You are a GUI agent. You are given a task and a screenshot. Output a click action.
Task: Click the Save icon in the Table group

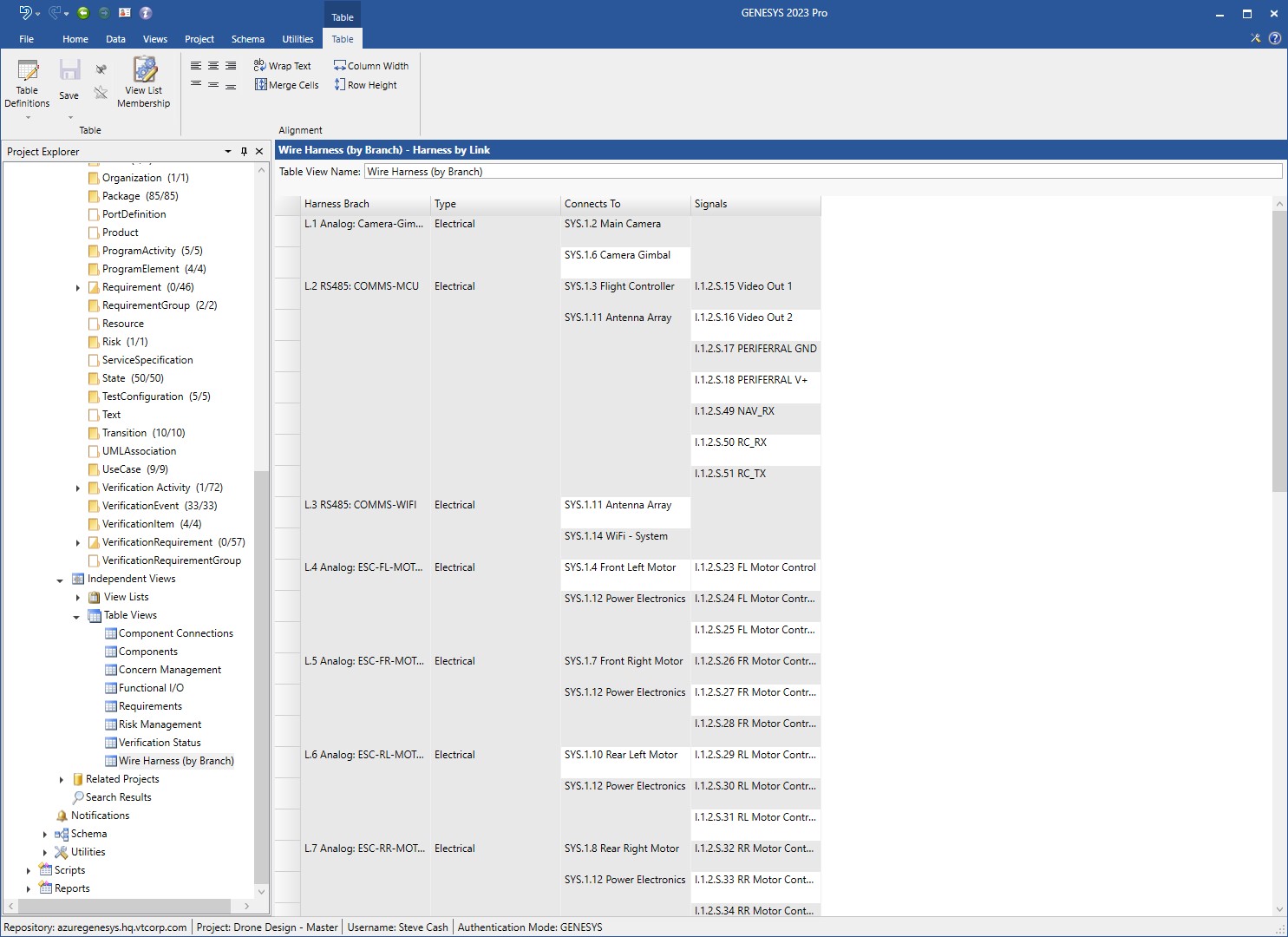[69, 74]
